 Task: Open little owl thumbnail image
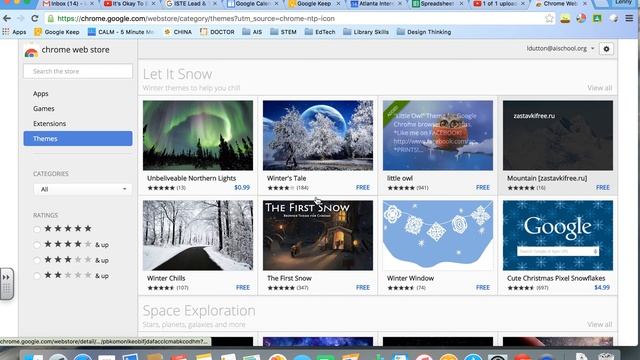(438, 136)
